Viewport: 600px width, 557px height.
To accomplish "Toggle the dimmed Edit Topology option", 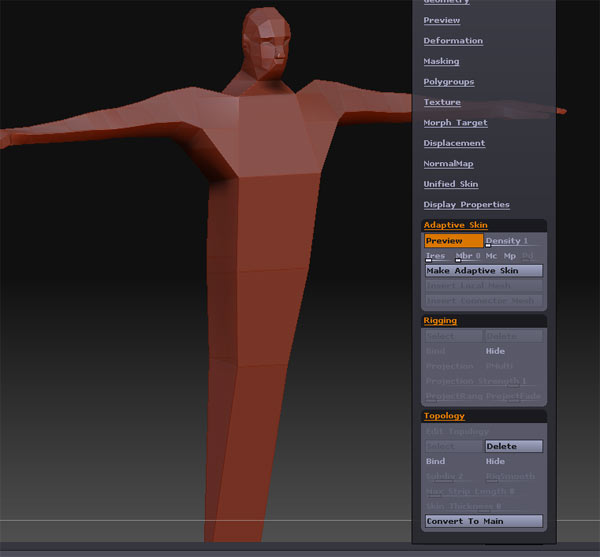I will pos(457,432).
